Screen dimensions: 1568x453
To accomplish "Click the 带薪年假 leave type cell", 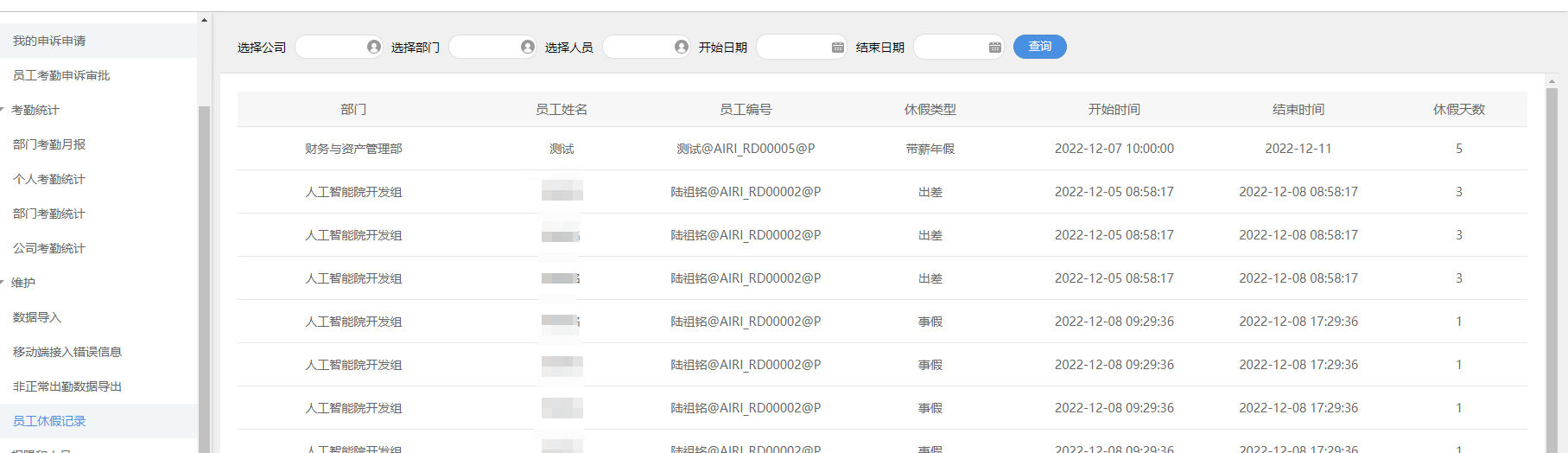I will point(930,149).
